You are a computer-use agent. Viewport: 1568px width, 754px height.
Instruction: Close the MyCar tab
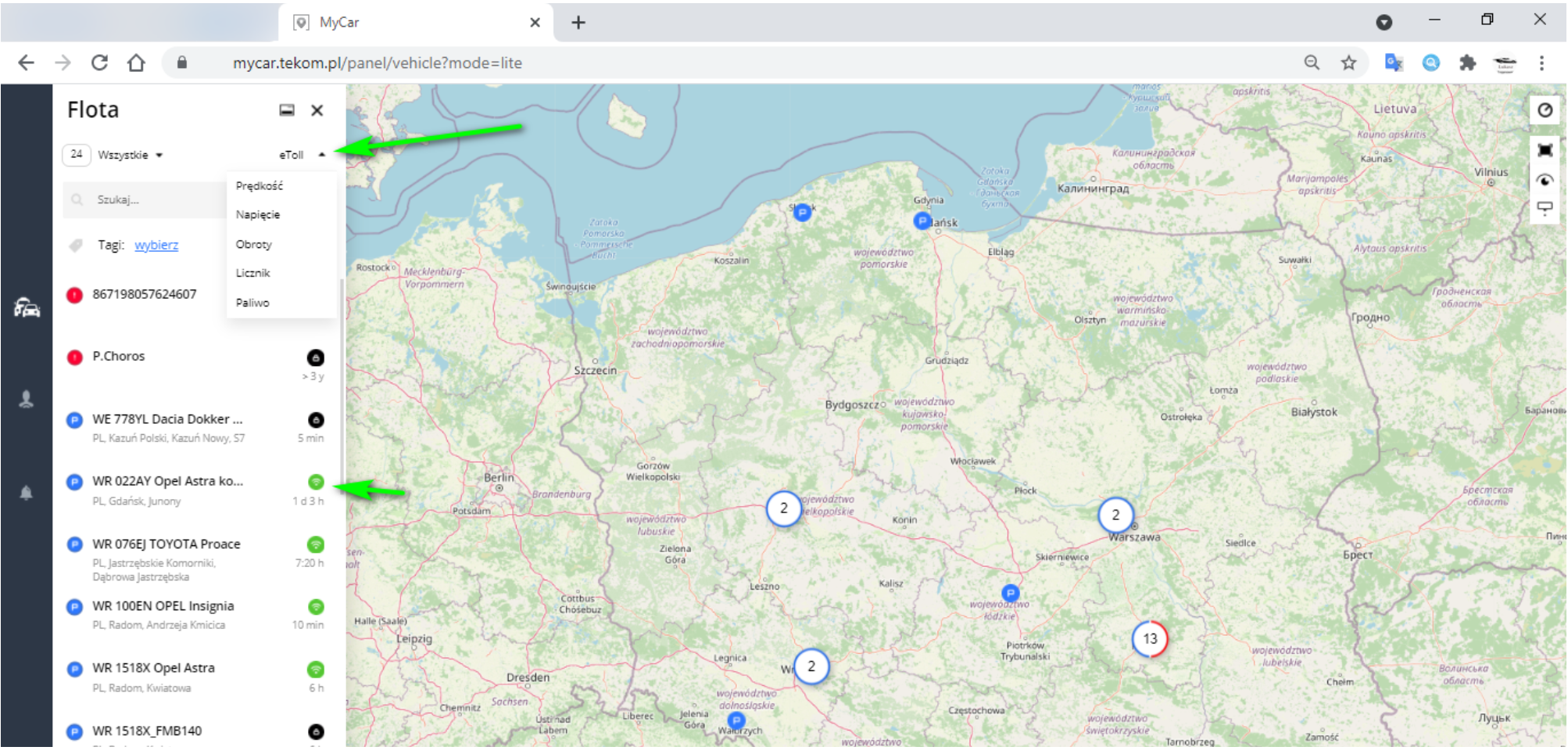[535, 23]
